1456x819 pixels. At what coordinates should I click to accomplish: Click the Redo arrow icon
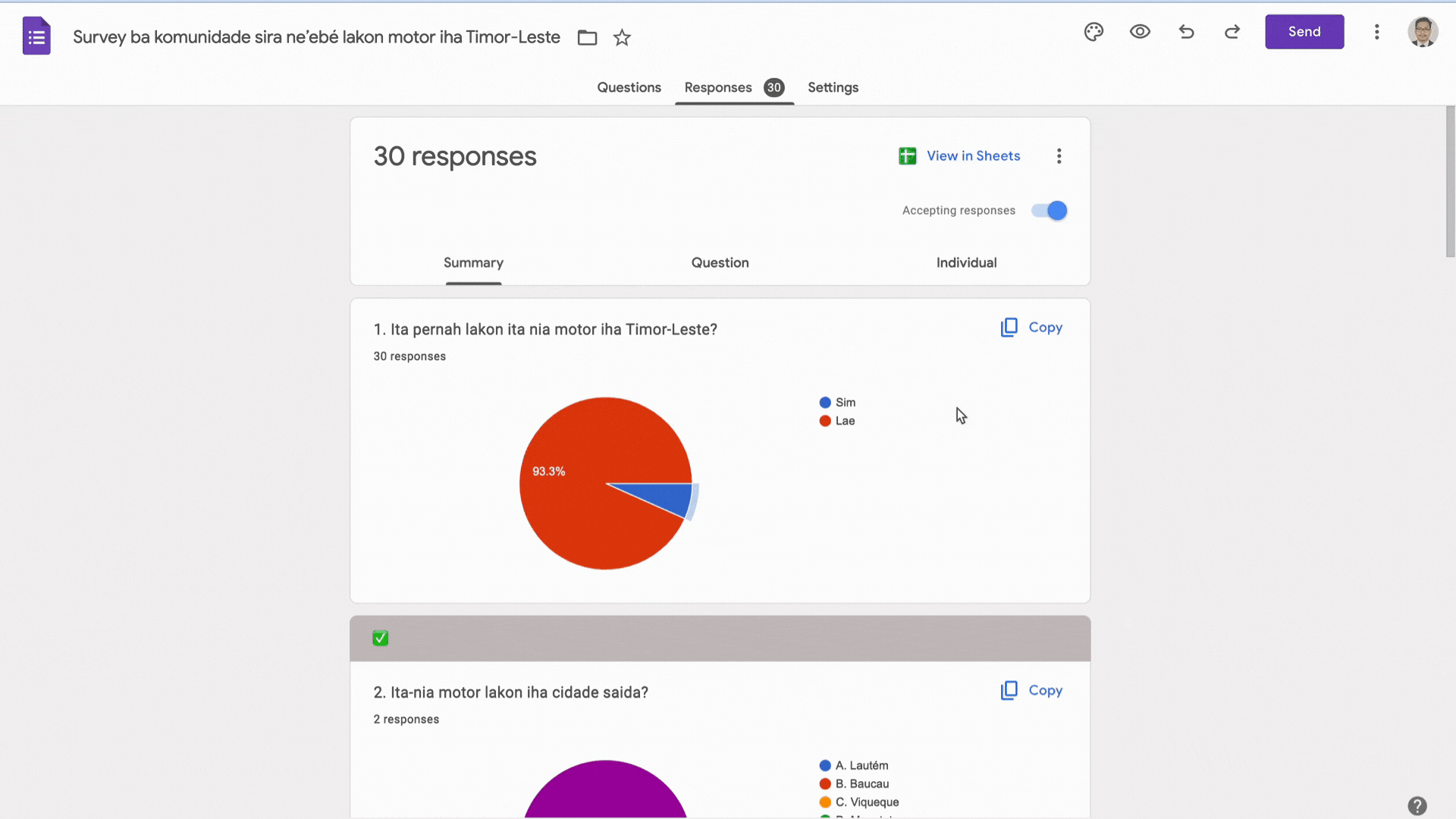1232,32
